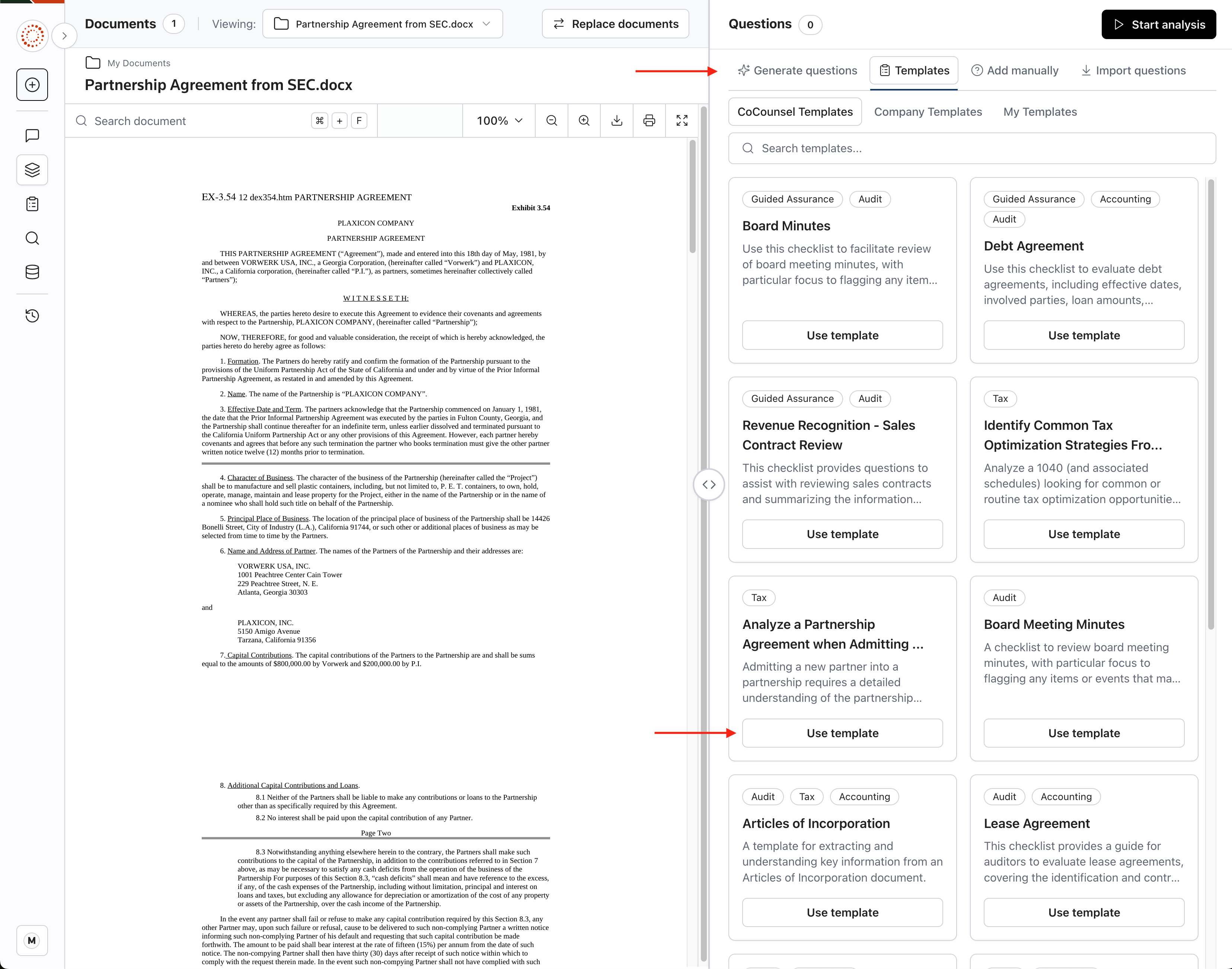The width and height of the screenshot is (1232, 969).
Task: Click the database icon in the left sidebar
Action: pyautogui.click(x=32, y=272)
